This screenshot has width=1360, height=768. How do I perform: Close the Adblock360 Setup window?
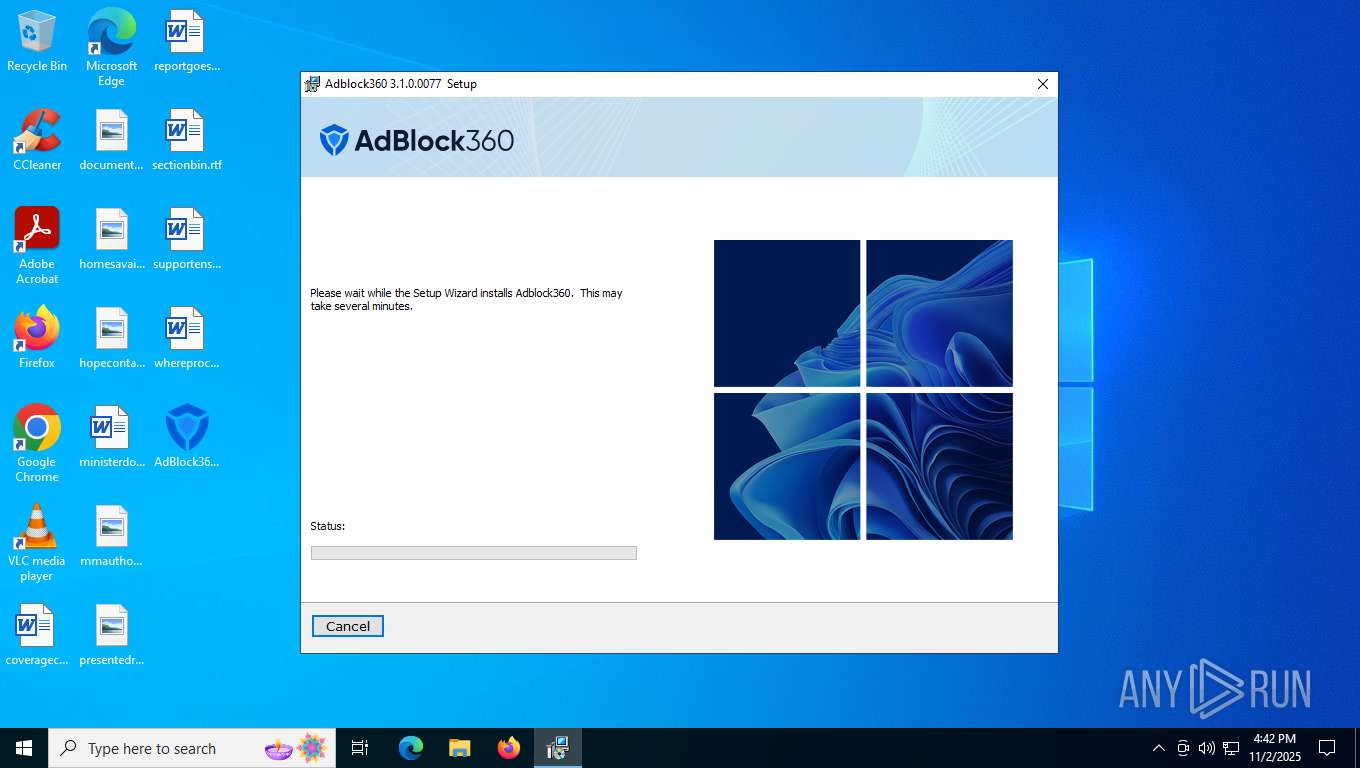pos(1042,84)
